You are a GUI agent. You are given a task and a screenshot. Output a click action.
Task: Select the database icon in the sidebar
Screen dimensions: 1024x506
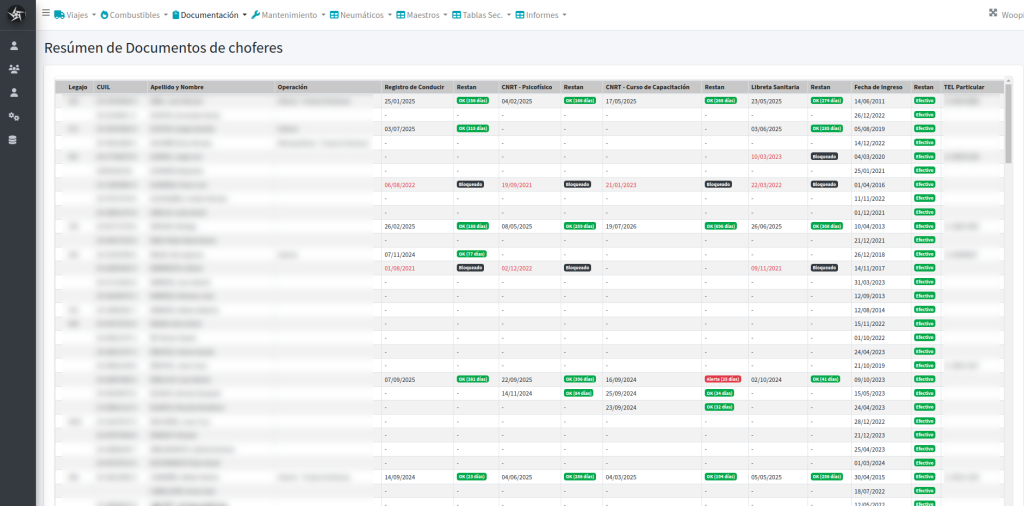click(14, 140)
